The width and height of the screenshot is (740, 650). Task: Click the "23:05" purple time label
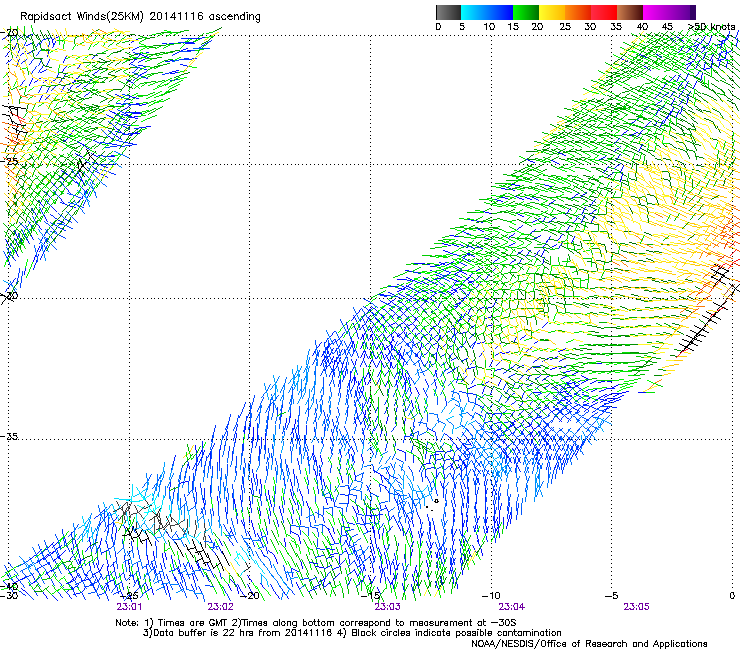click(636, 607)
